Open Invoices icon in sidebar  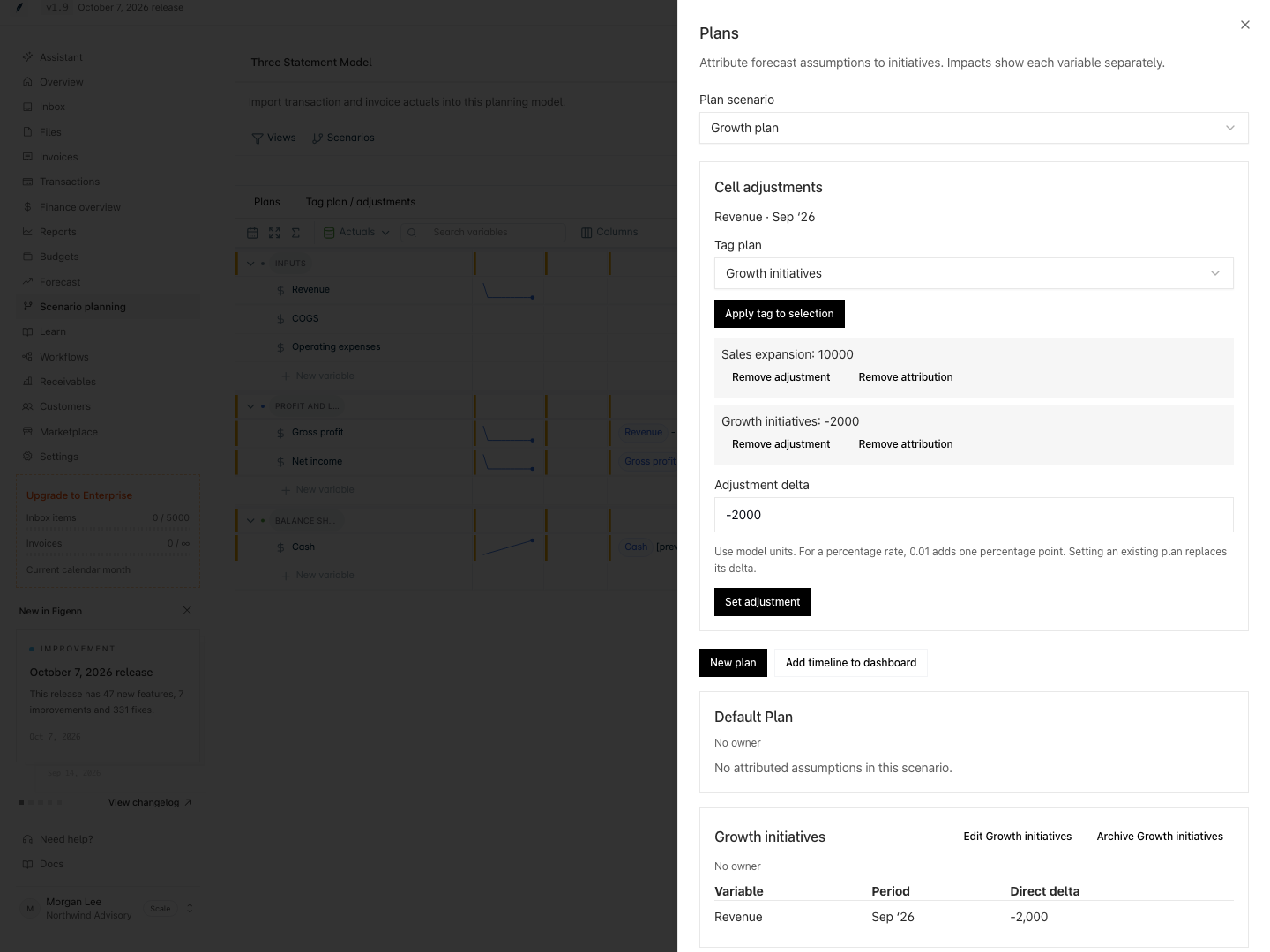27,157
